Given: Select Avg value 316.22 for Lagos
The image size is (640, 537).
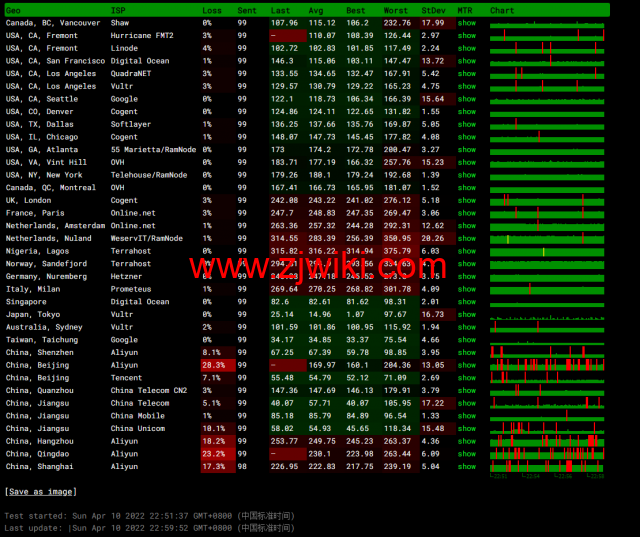Looking at the screenshot, I should pyautogui.click(x=322, y=251).
